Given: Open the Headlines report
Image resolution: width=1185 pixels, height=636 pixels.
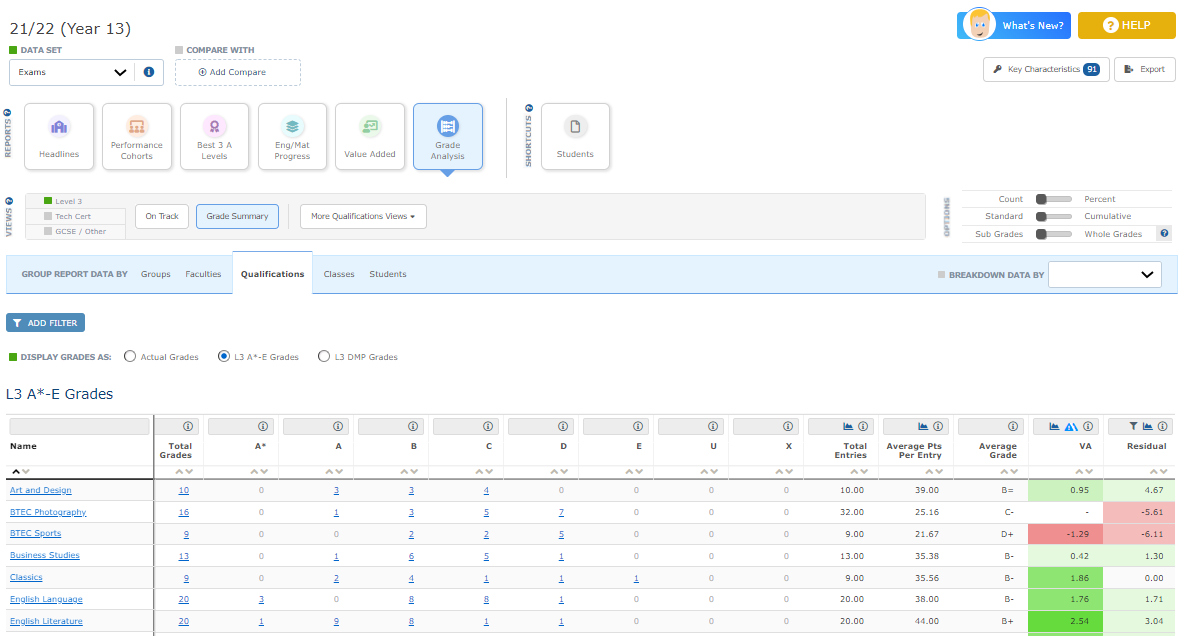Looking at the screenshot, I should tap(59, 137).
